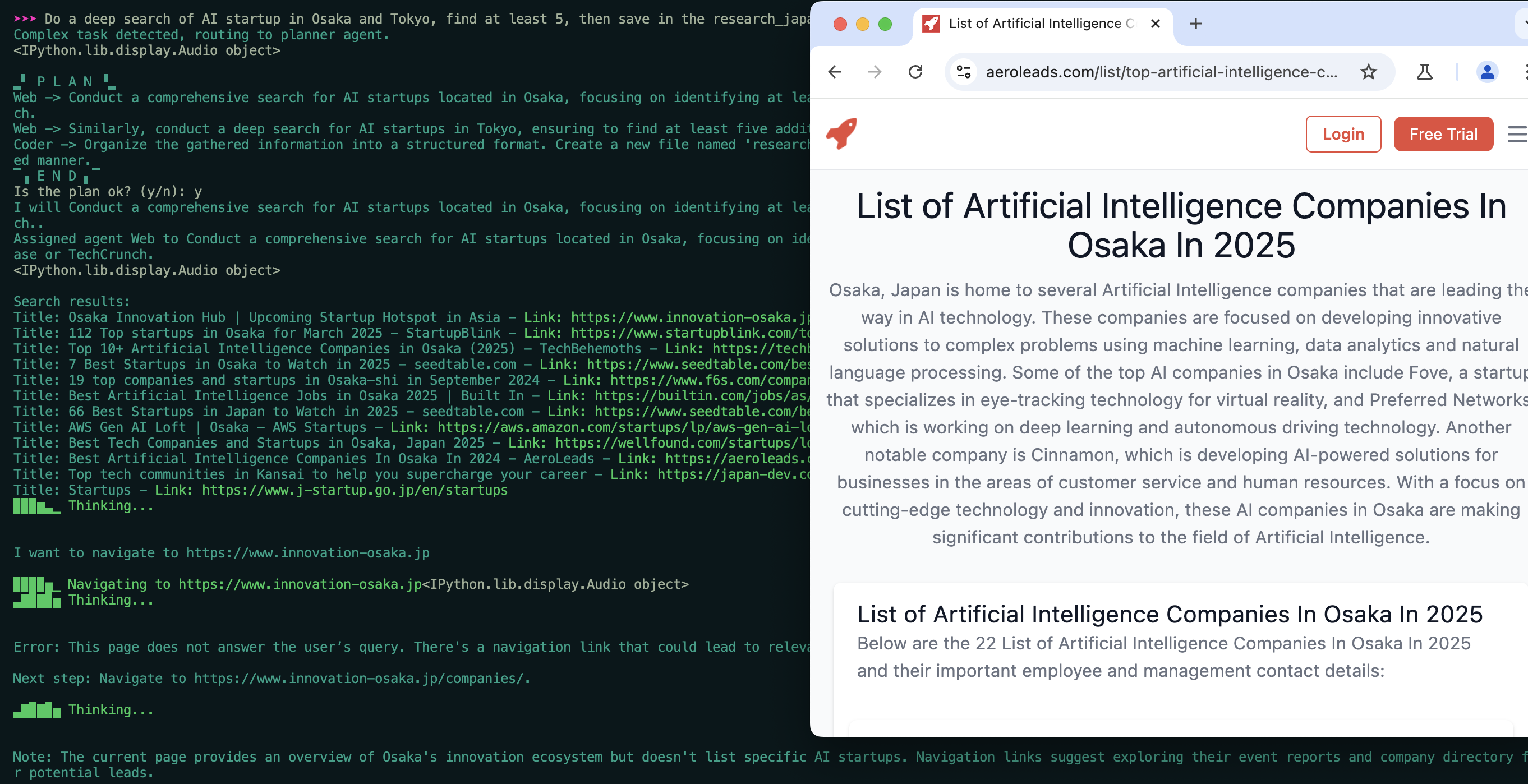Click the green fullscreen window button
1528x784 pixels.
coord(885,24)
